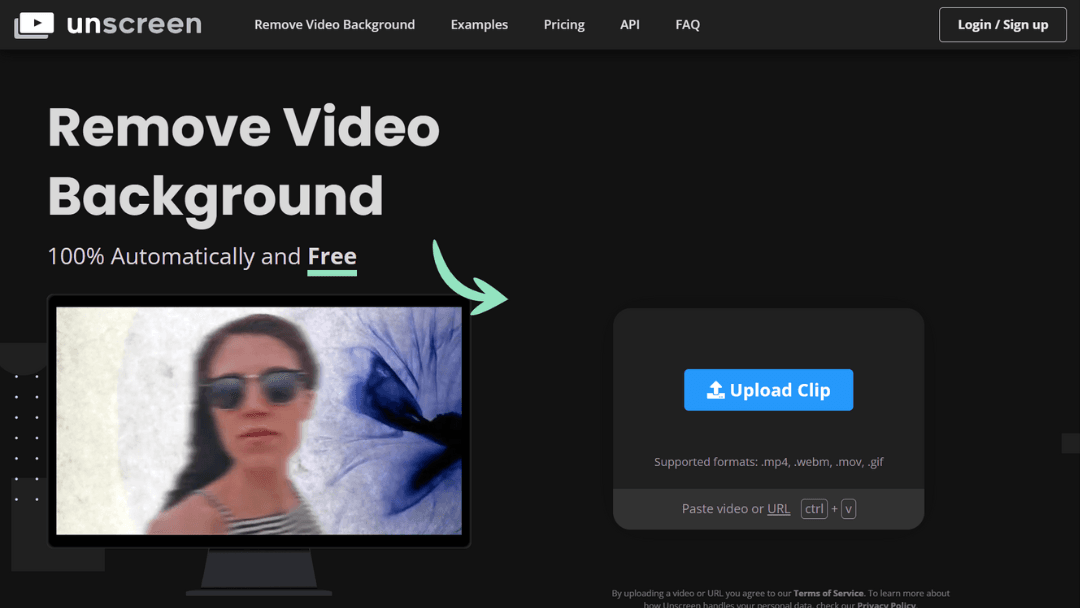Click the underlined "Free" link

331,256
